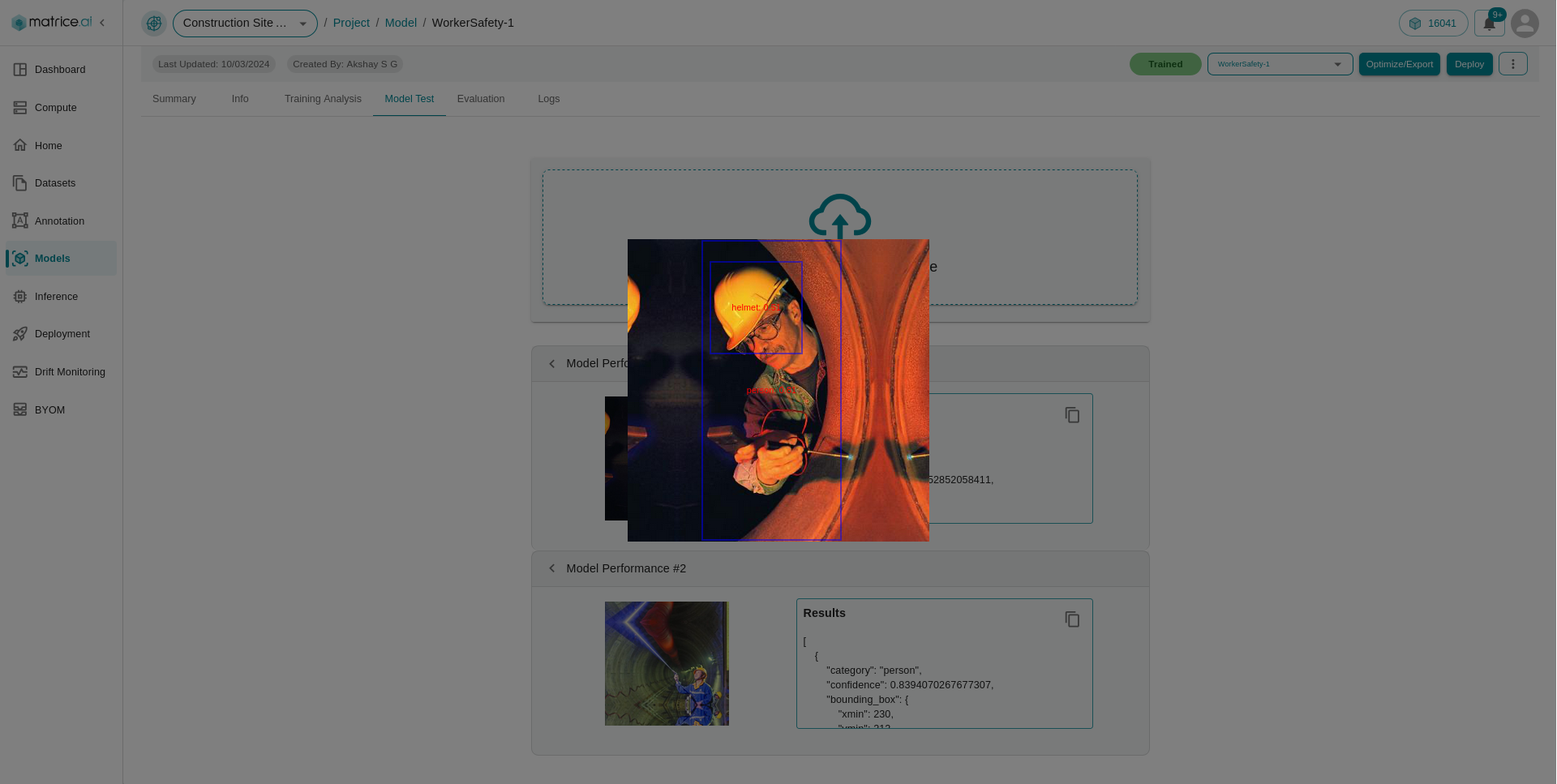Screen dimensions: 1557x784
Task: Open the Logs tab
Action: click(x=549, y=99)
